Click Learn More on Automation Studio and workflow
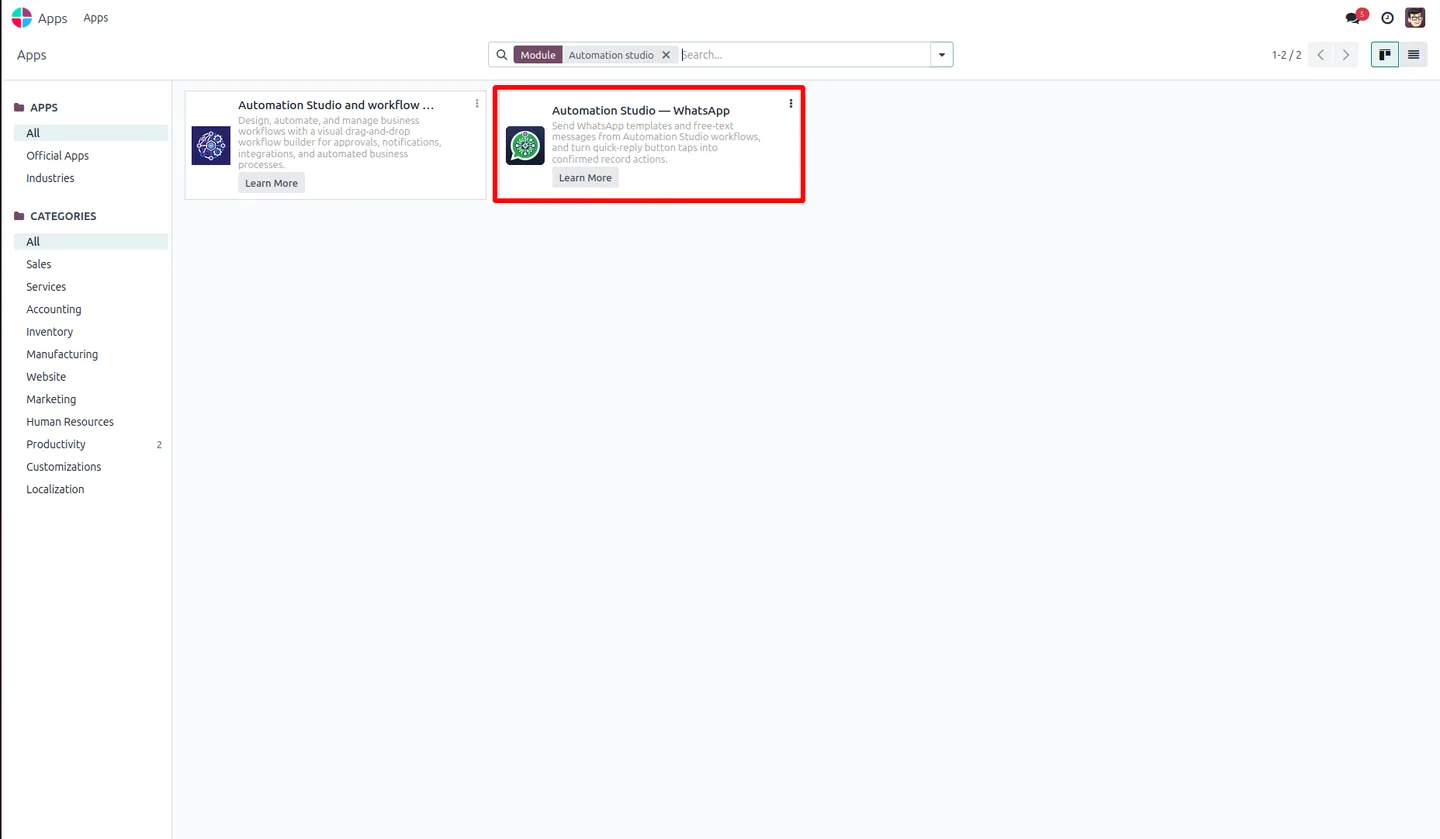The width and height of the screenshot is (1440, 839). point(271,183)
